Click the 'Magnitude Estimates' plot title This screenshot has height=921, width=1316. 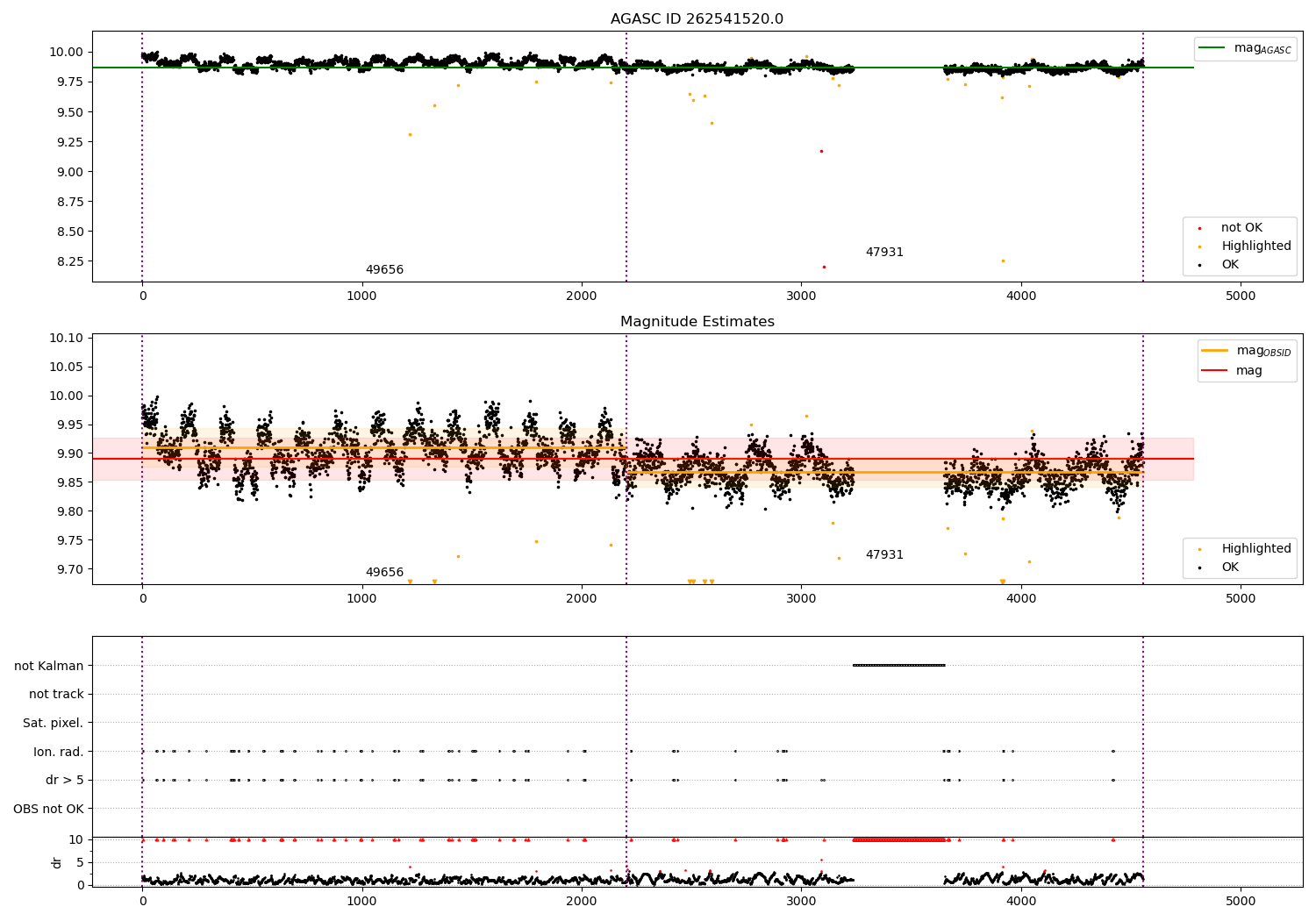697,322
